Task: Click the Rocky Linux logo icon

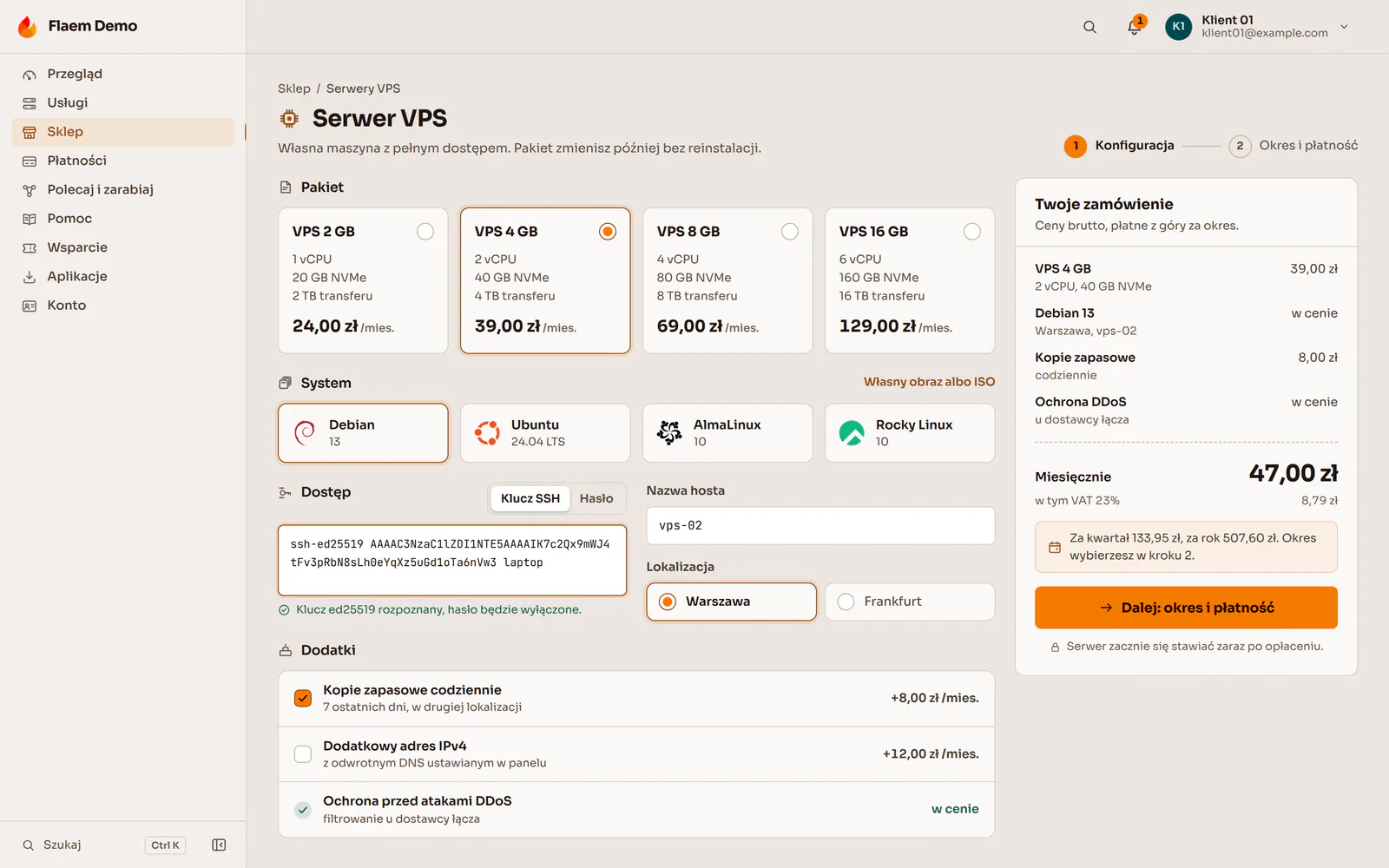Action: click(x=852, y=432)
